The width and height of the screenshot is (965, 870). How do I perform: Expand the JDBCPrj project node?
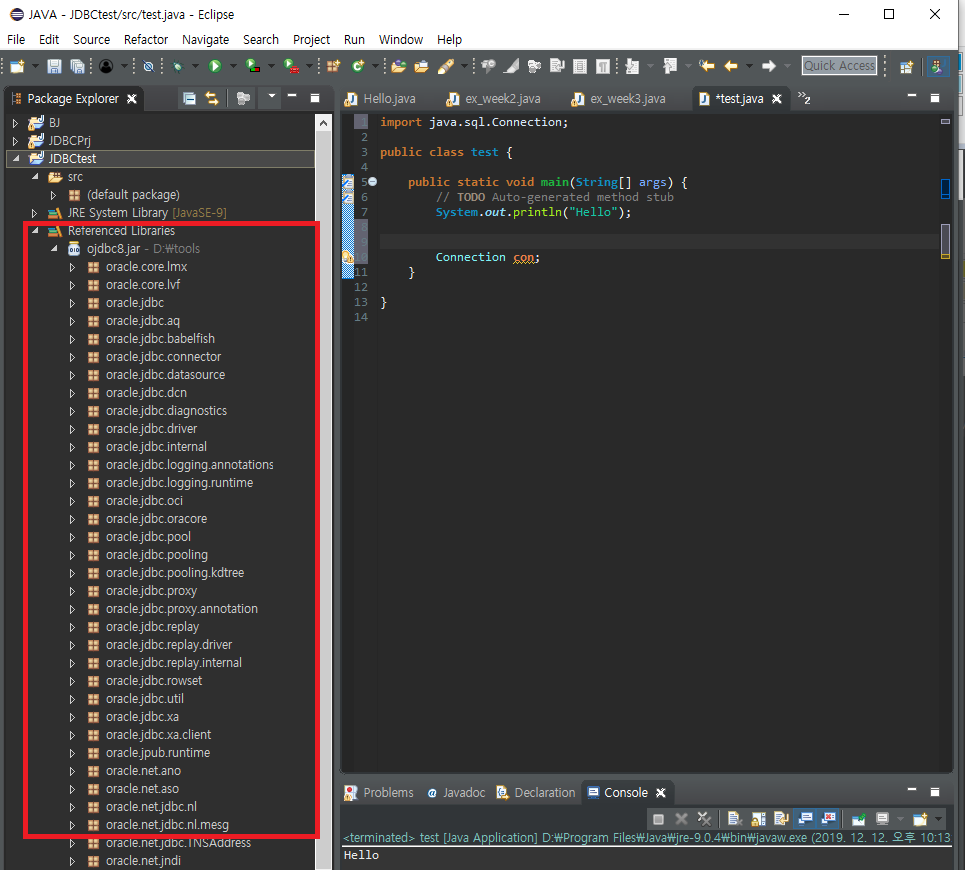click(x=15, y=141)
